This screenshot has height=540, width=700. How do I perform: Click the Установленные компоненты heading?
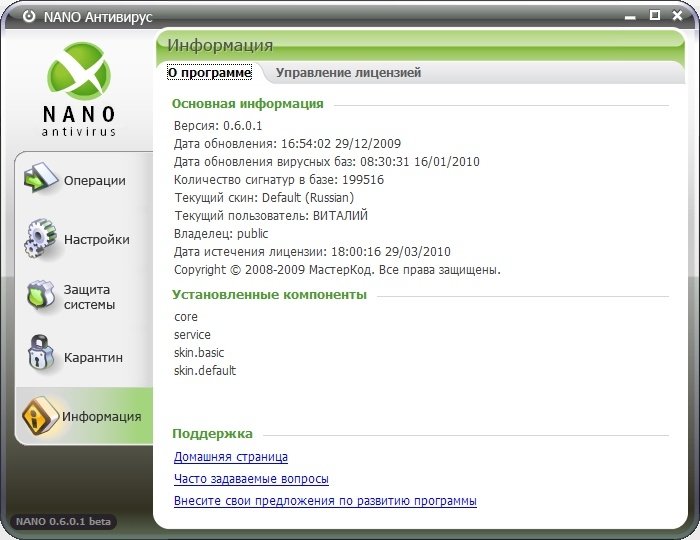(269, 295)
